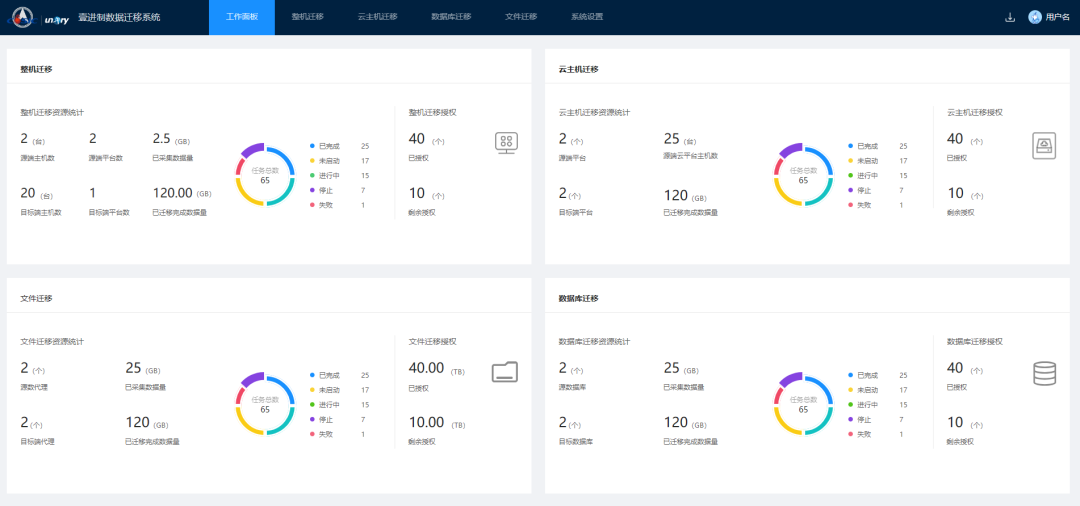The width and height of the screenshot is (1080, 506).
Task: Toggle 进行中 legend in 文件迁移 chart
Action: tap(329, 405)
